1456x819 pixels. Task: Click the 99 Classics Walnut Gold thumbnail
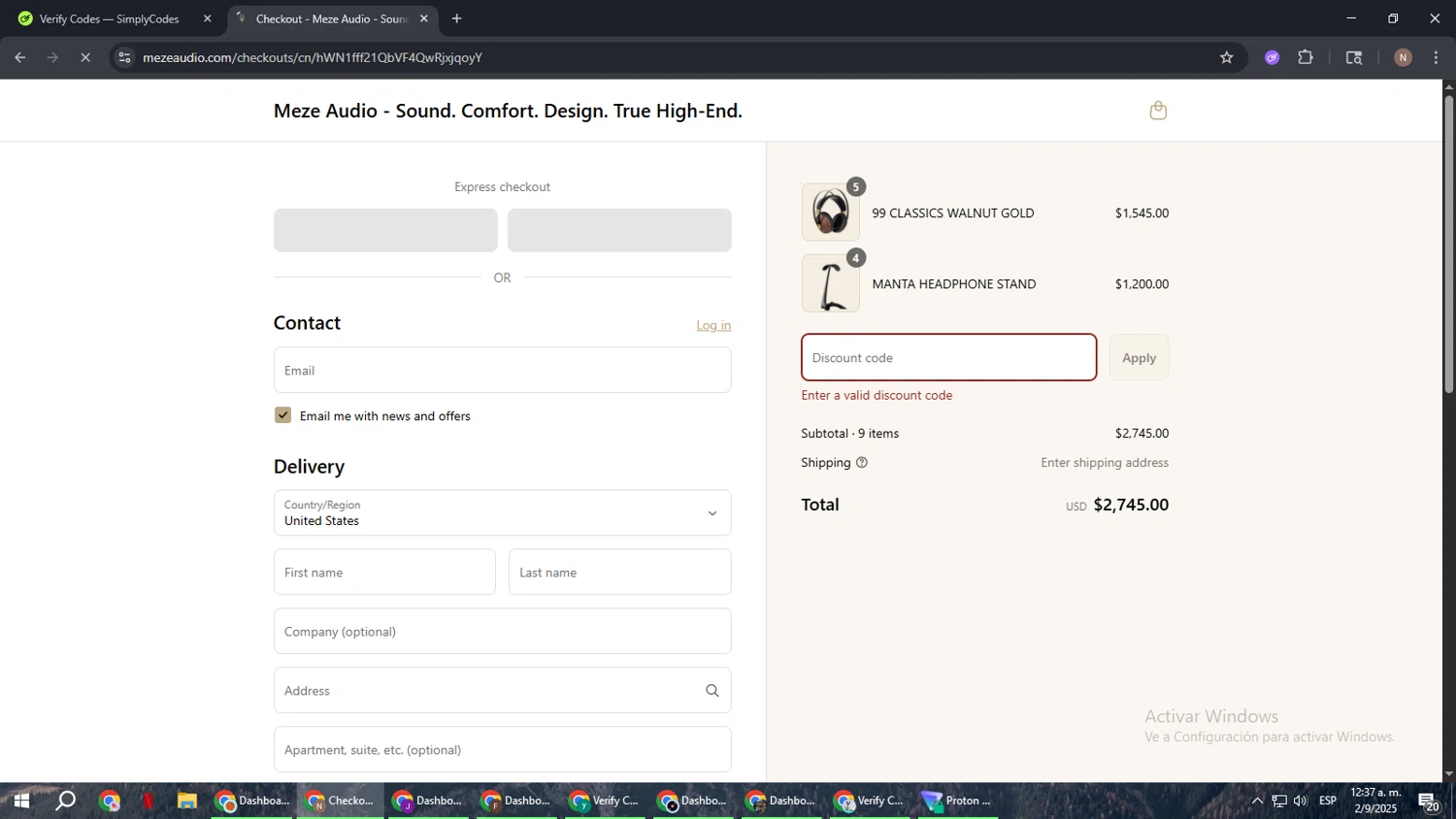pos(831,213)
